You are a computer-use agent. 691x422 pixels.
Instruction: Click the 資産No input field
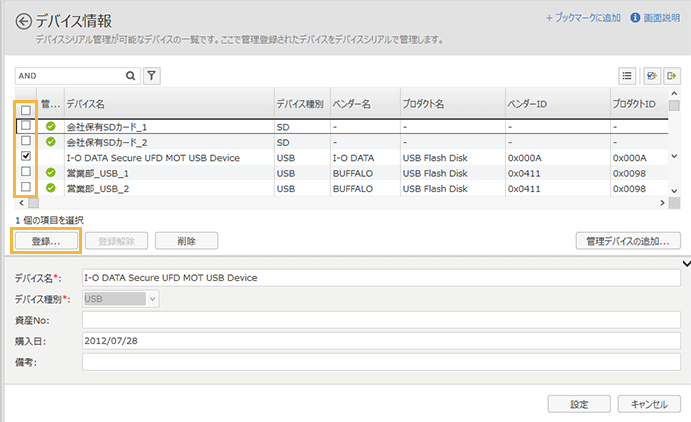tap(381, 320)
